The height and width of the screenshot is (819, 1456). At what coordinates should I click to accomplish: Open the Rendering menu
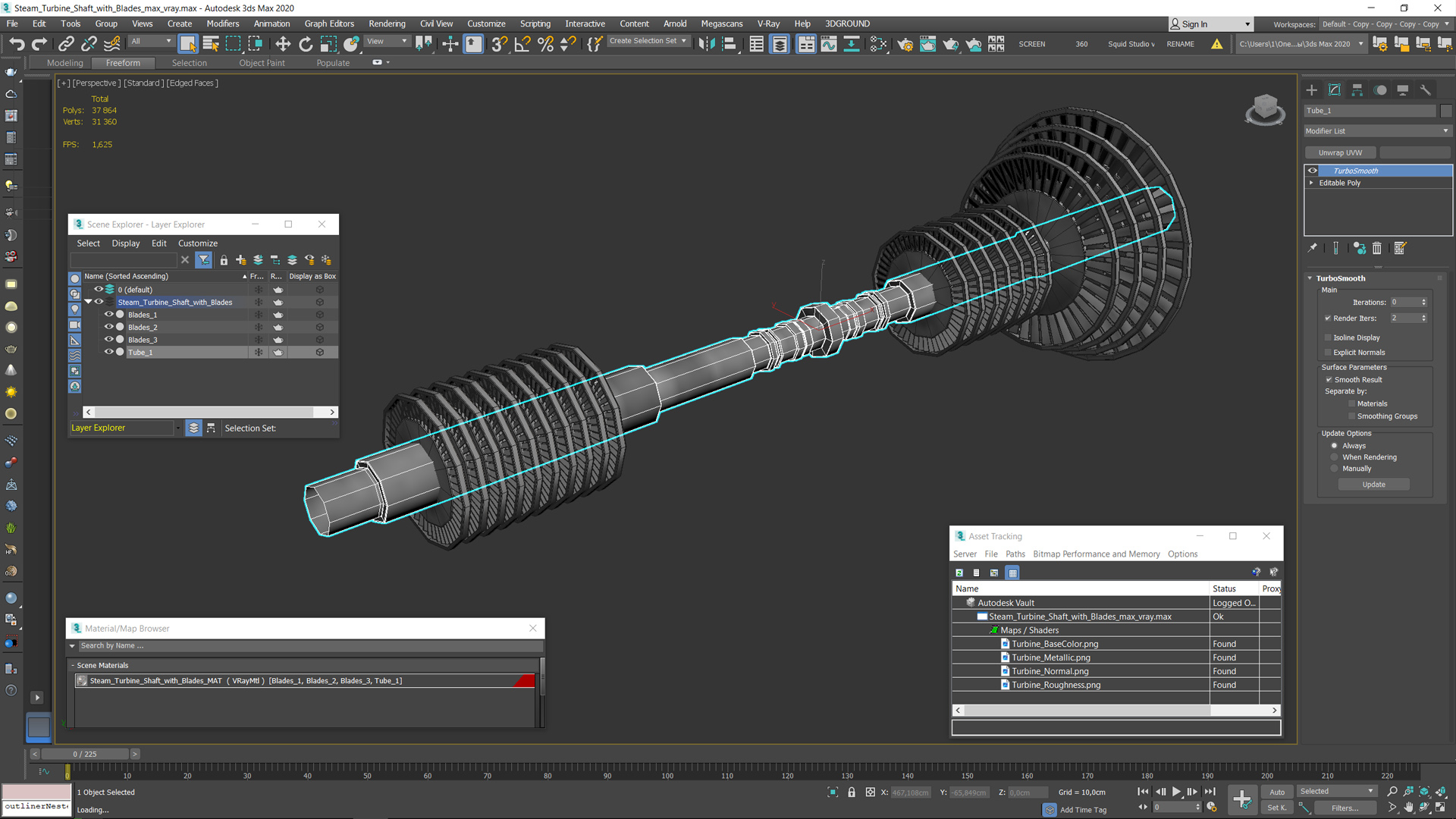click(x=387, y=24)
